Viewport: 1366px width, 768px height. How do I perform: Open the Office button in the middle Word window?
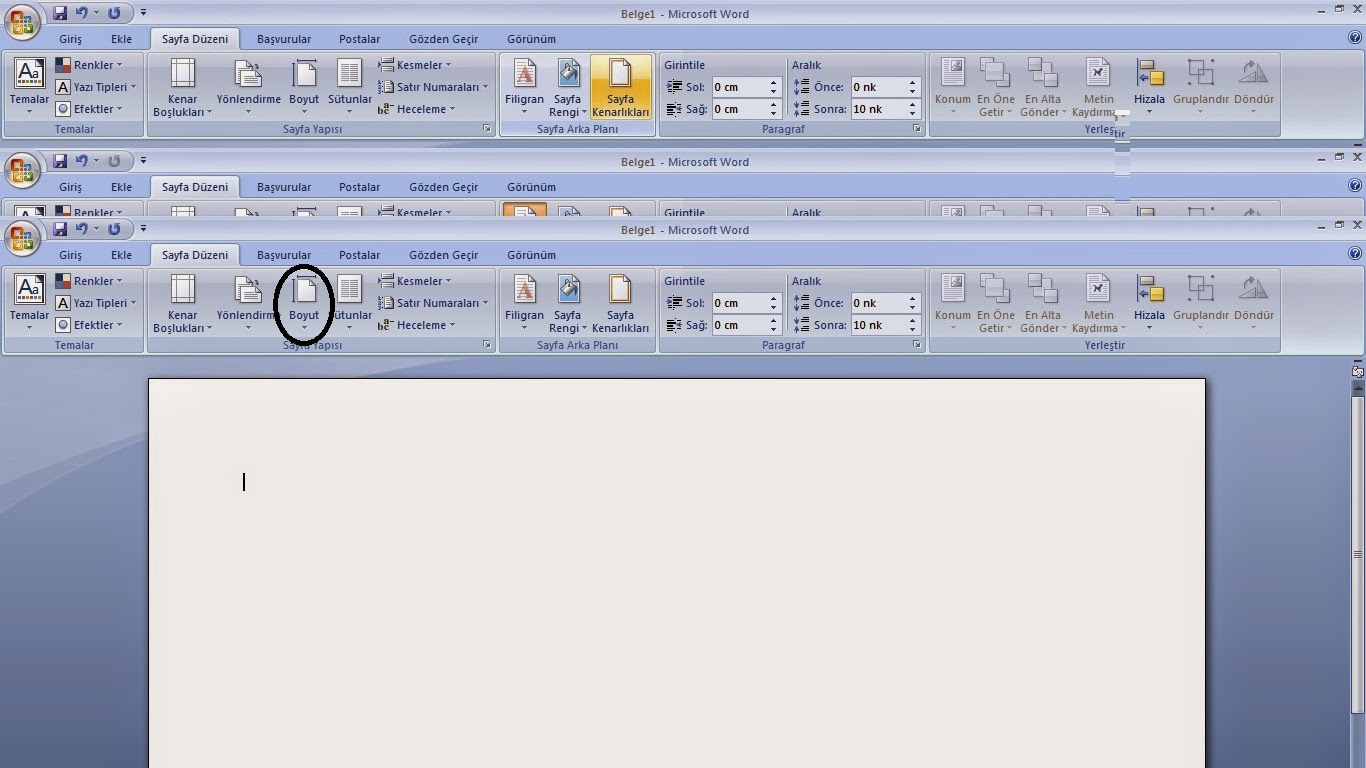point(23,170)
